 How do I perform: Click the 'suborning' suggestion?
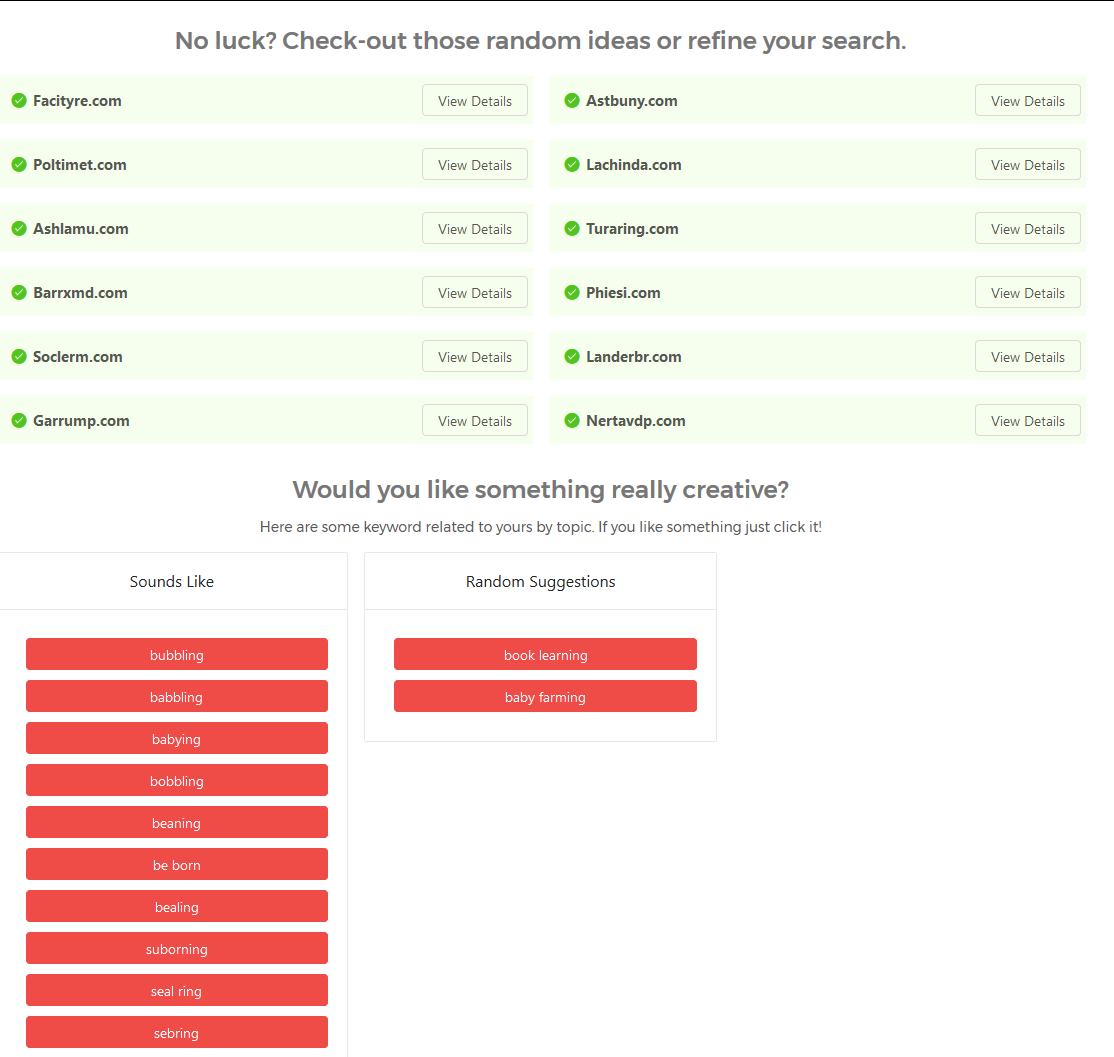coord(176,948)
